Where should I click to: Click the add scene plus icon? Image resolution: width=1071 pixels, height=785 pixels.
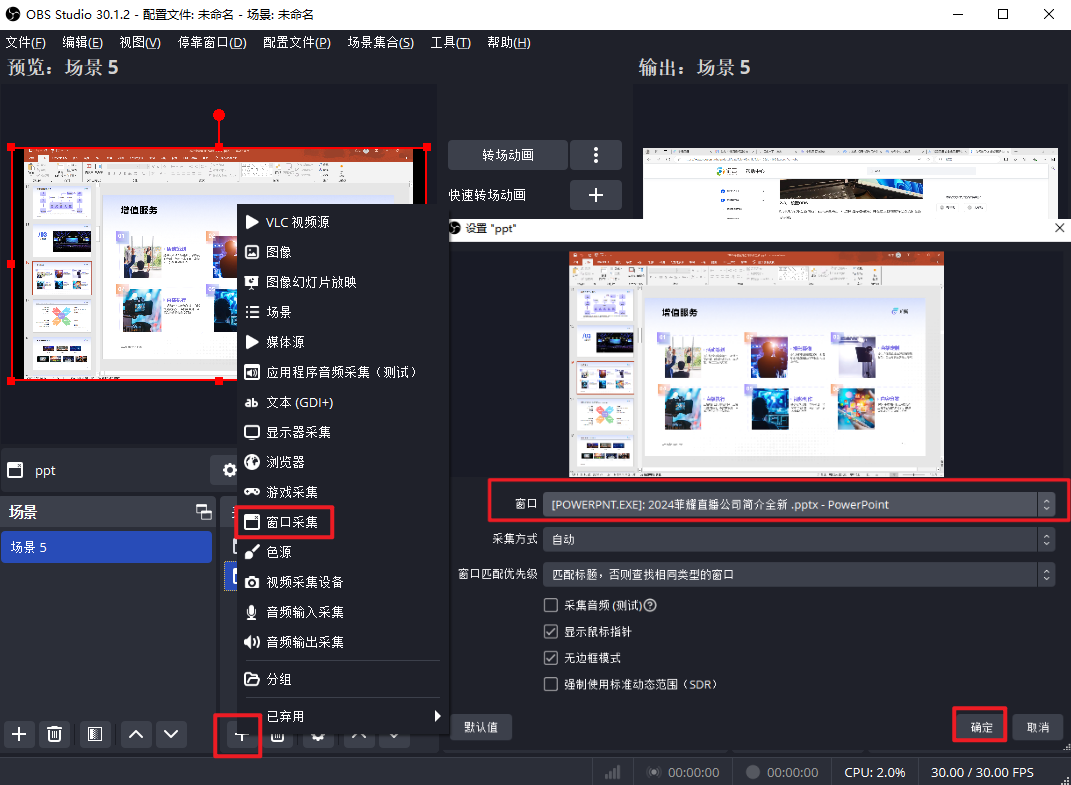tap(19, 734)
